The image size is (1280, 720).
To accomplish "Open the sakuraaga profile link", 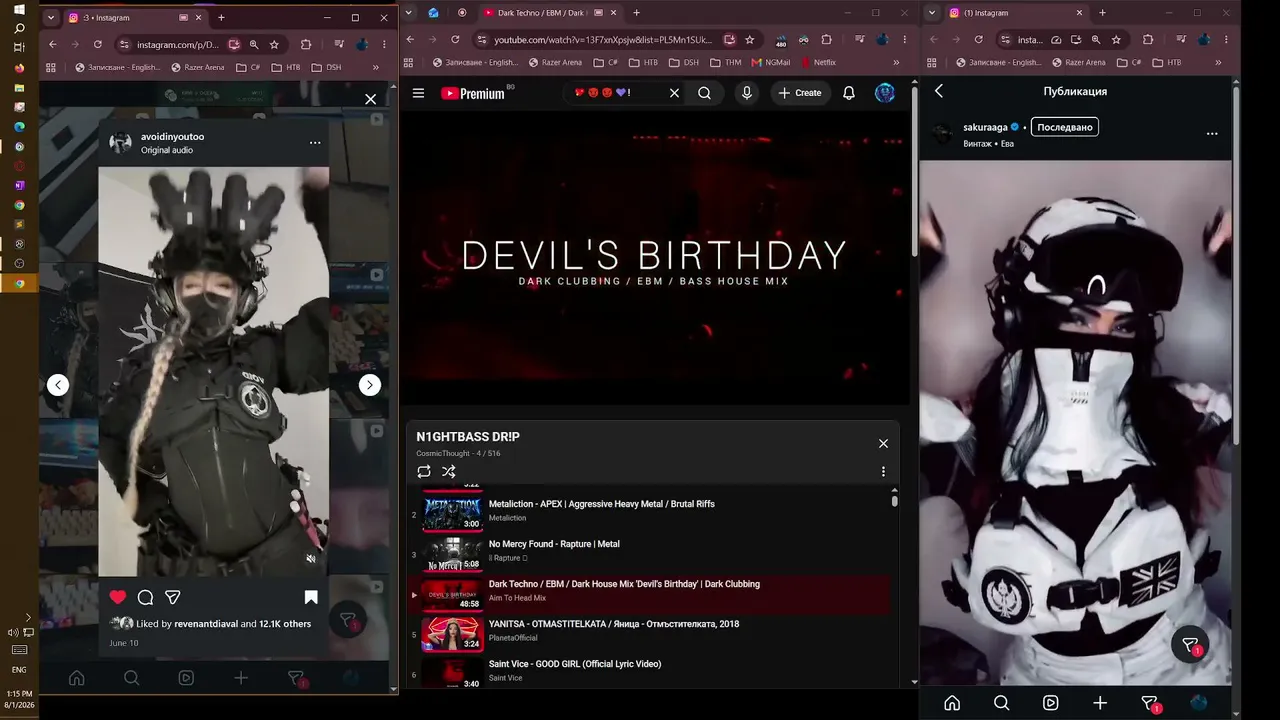I will click(985, 127).
